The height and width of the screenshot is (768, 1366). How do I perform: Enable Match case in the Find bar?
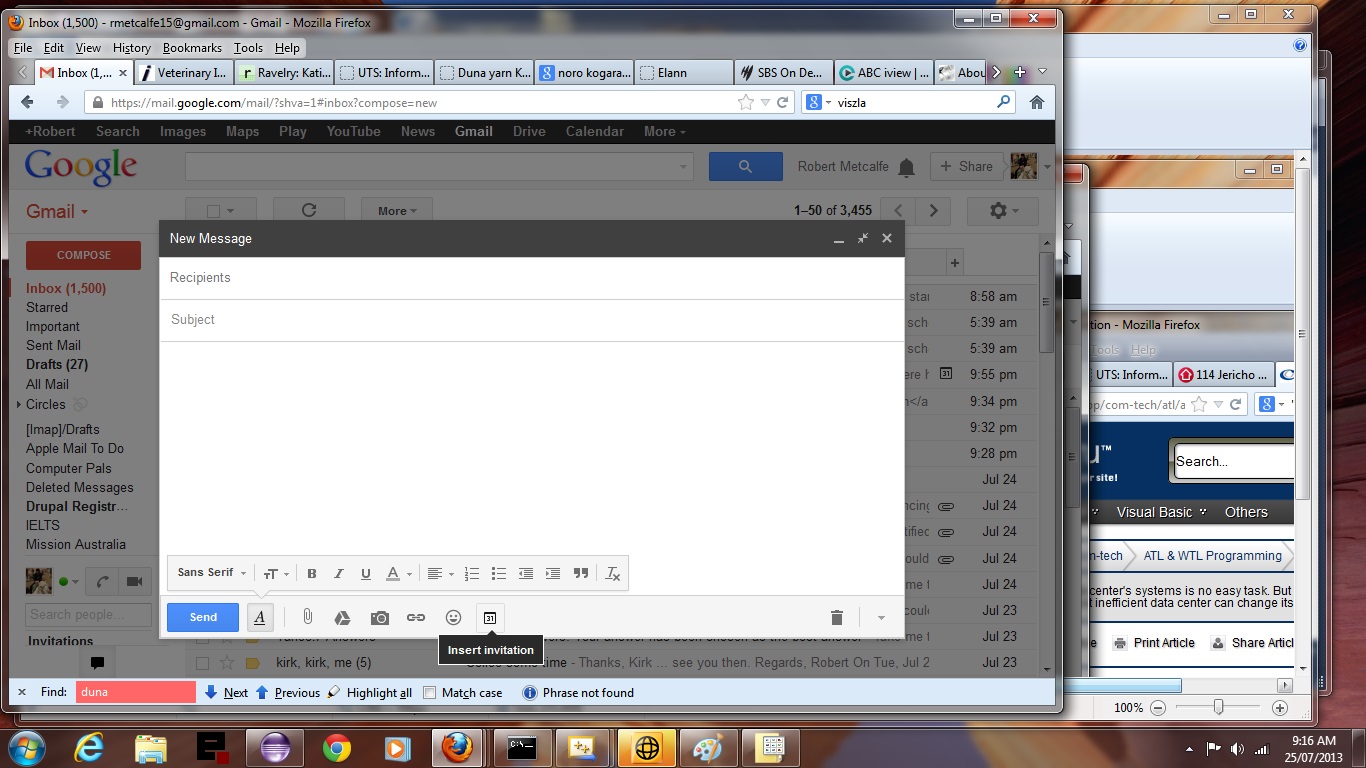point(430,692)
